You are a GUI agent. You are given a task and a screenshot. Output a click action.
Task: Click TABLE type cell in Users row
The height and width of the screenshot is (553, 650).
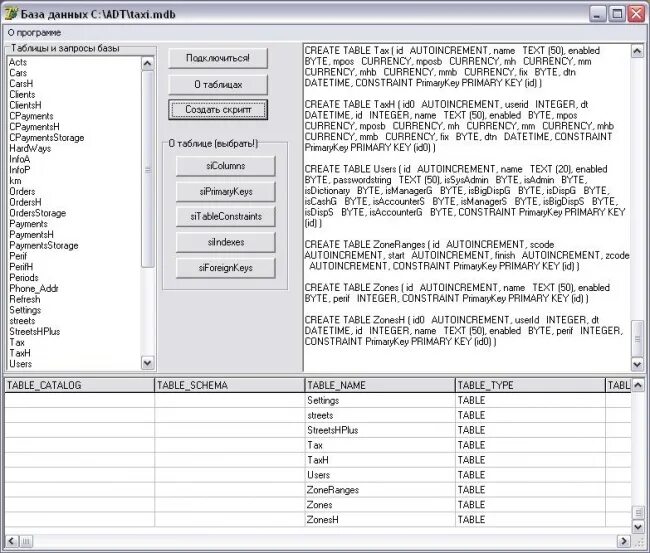(531, 475)
